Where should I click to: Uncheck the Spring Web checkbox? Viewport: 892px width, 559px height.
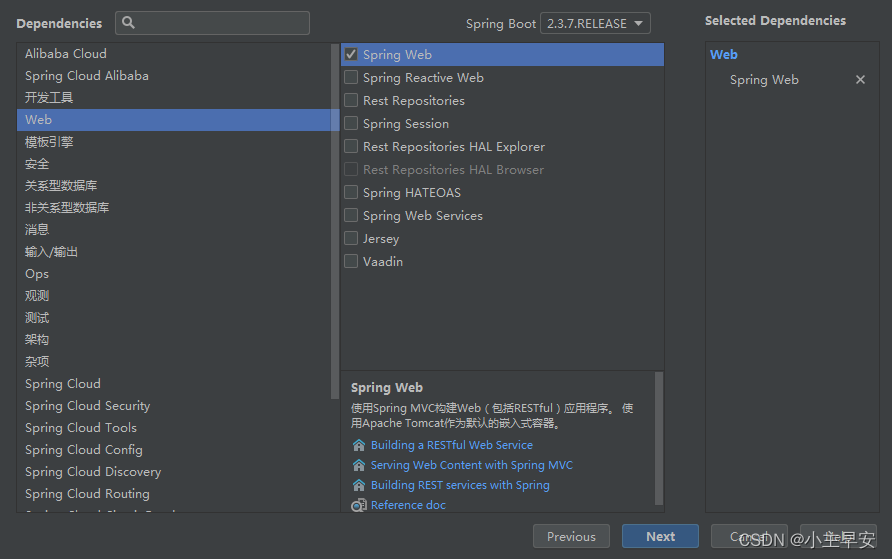351,55
